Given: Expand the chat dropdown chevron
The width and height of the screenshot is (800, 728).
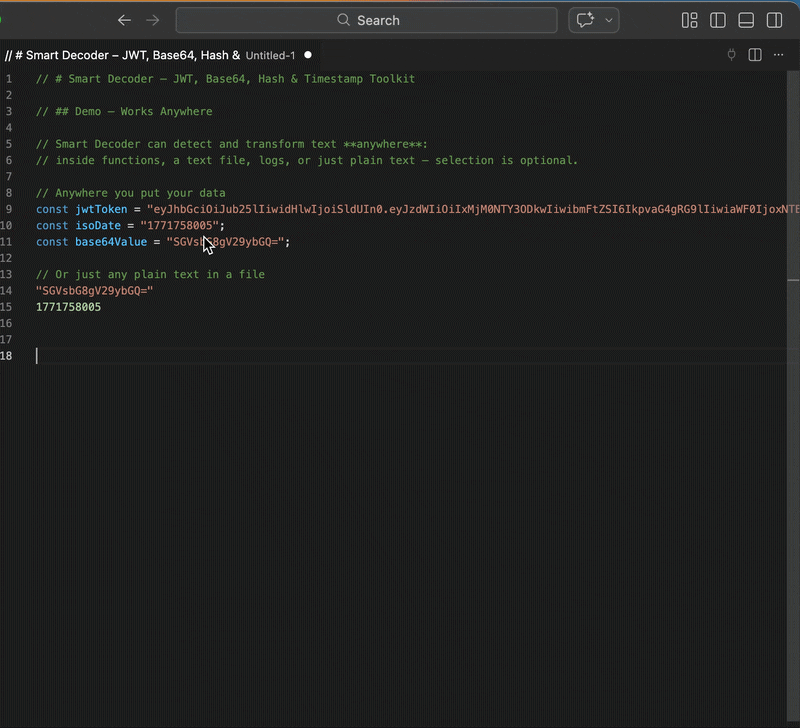Looking at the screenshot, I should click(609, 20).
